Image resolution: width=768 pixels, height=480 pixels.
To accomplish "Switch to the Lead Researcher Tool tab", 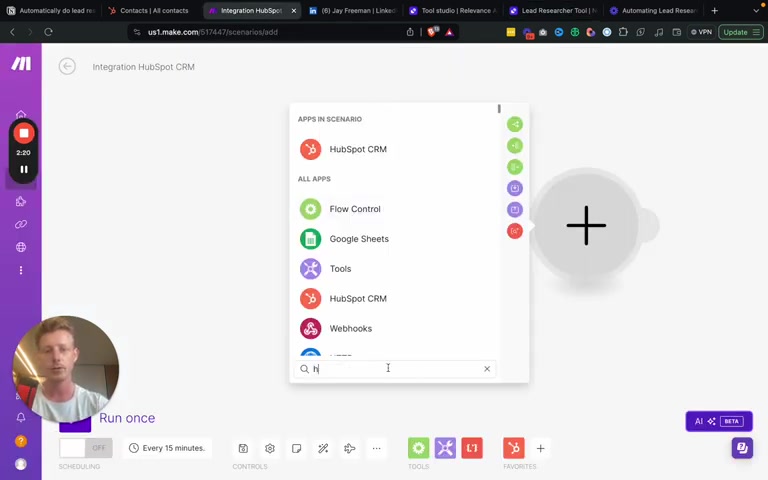I will (553, 10).
